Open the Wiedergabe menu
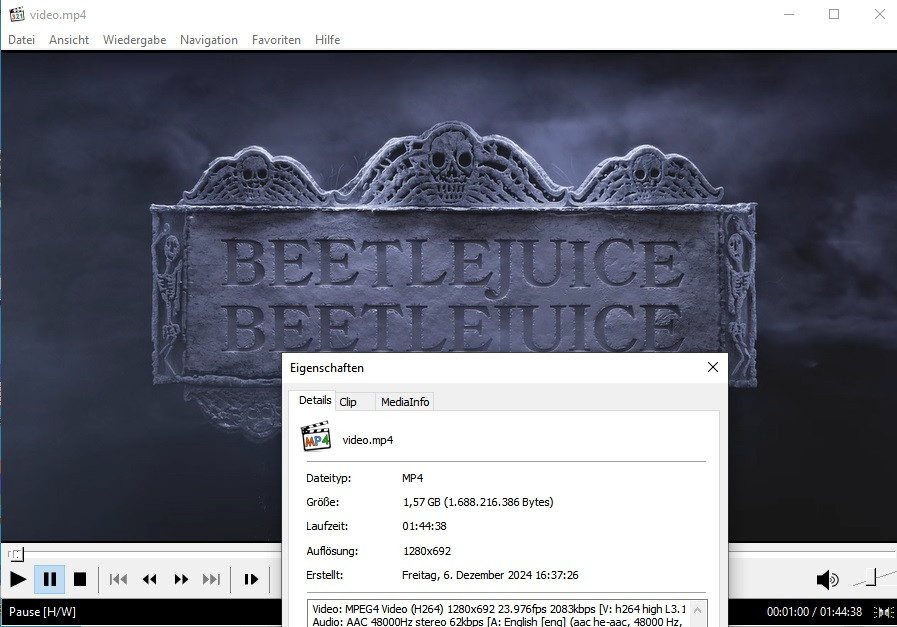Screen dimensions: 897x627 tap(134, 40)
